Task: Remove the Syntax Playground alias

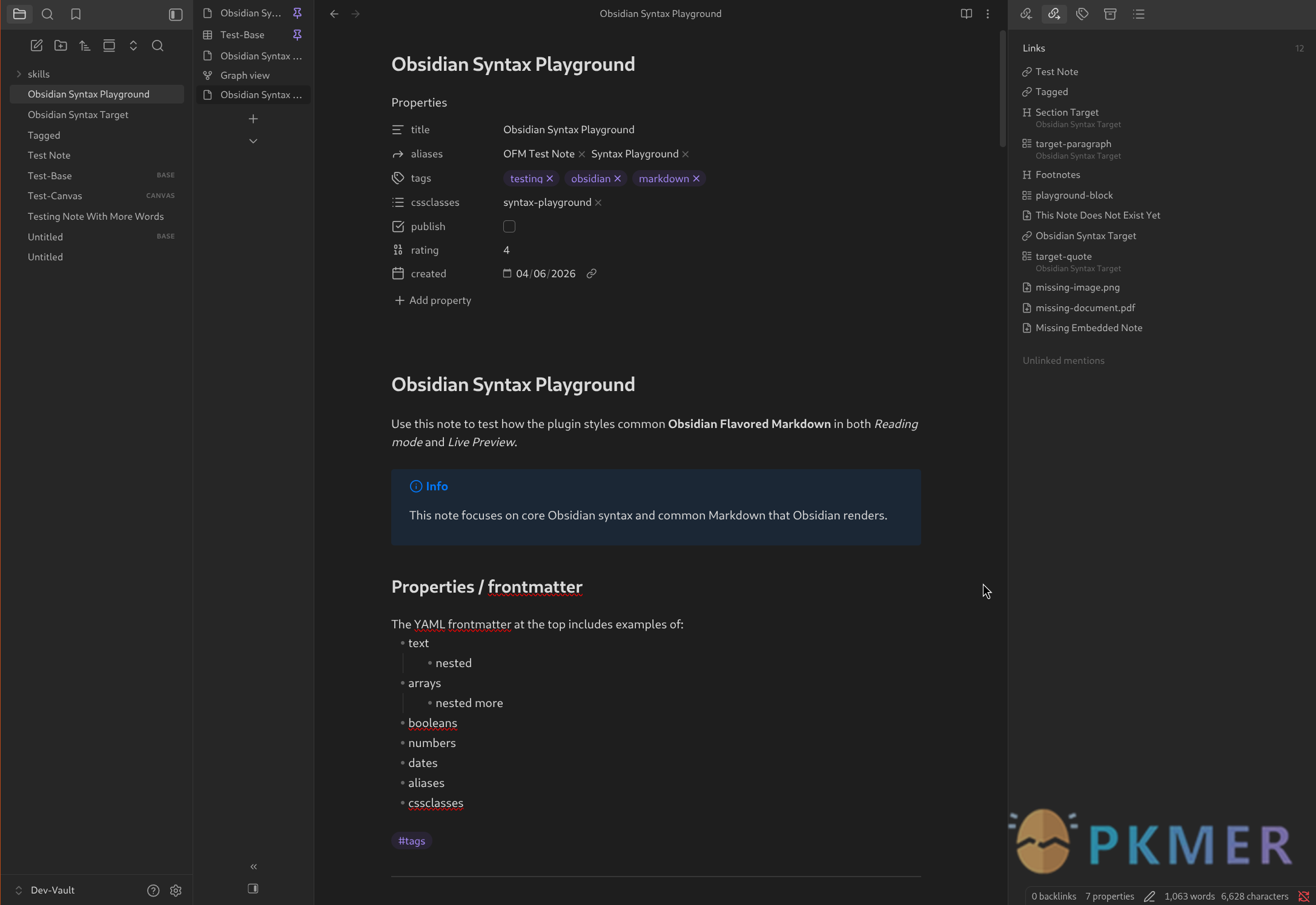Action: pos(686,154)
